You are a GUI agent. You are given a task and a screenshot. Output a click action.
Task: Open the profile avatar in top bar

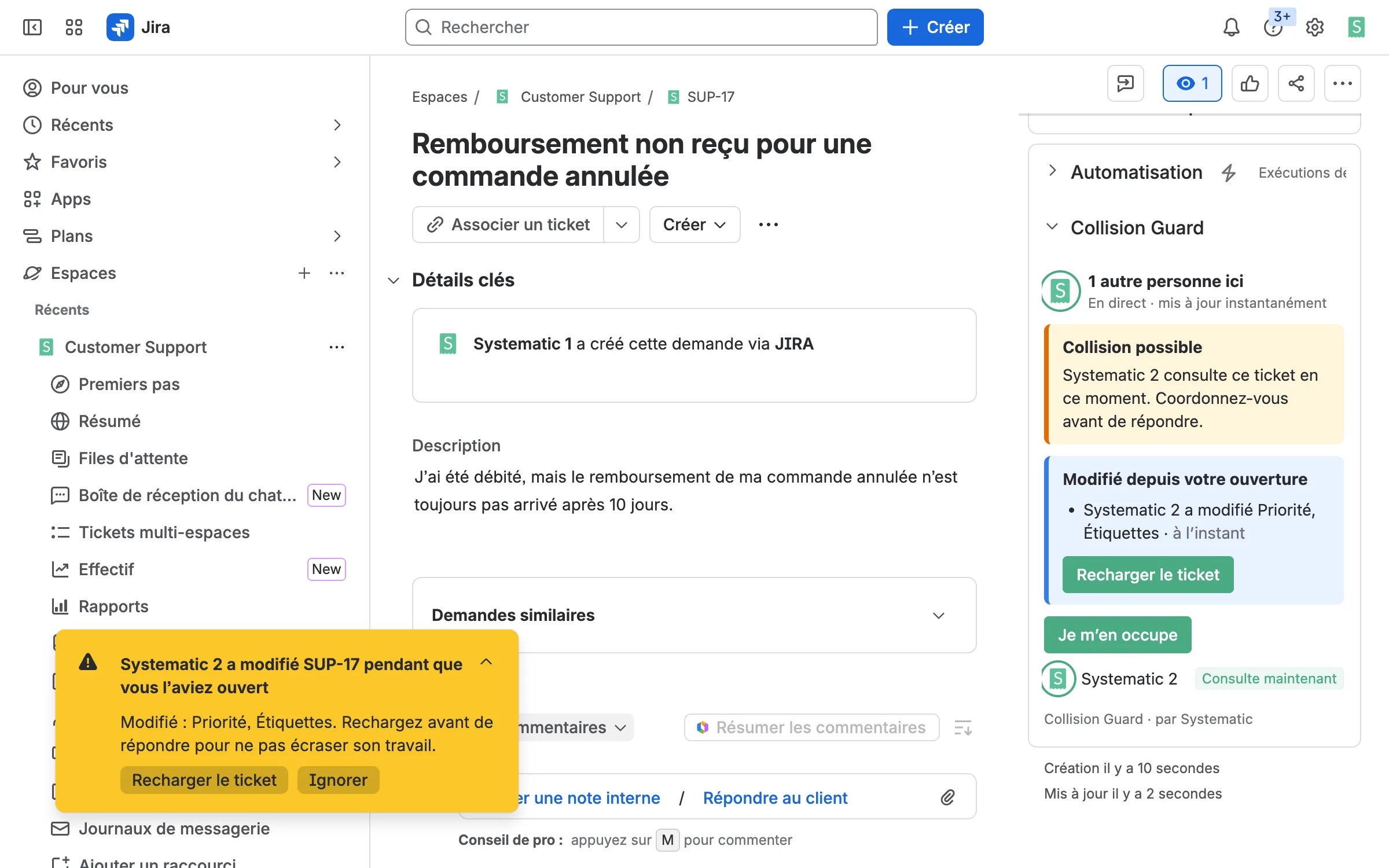point(1357,27)
